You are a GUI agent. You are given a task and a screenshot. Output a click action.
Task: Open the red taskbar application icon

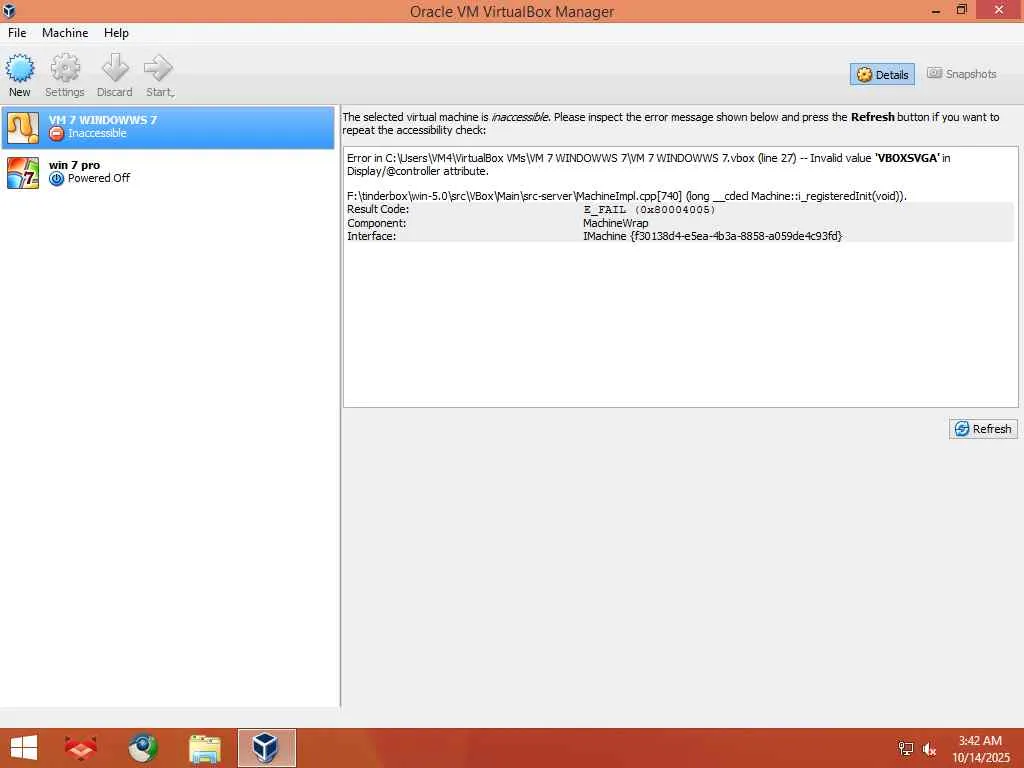coord(80,748)
